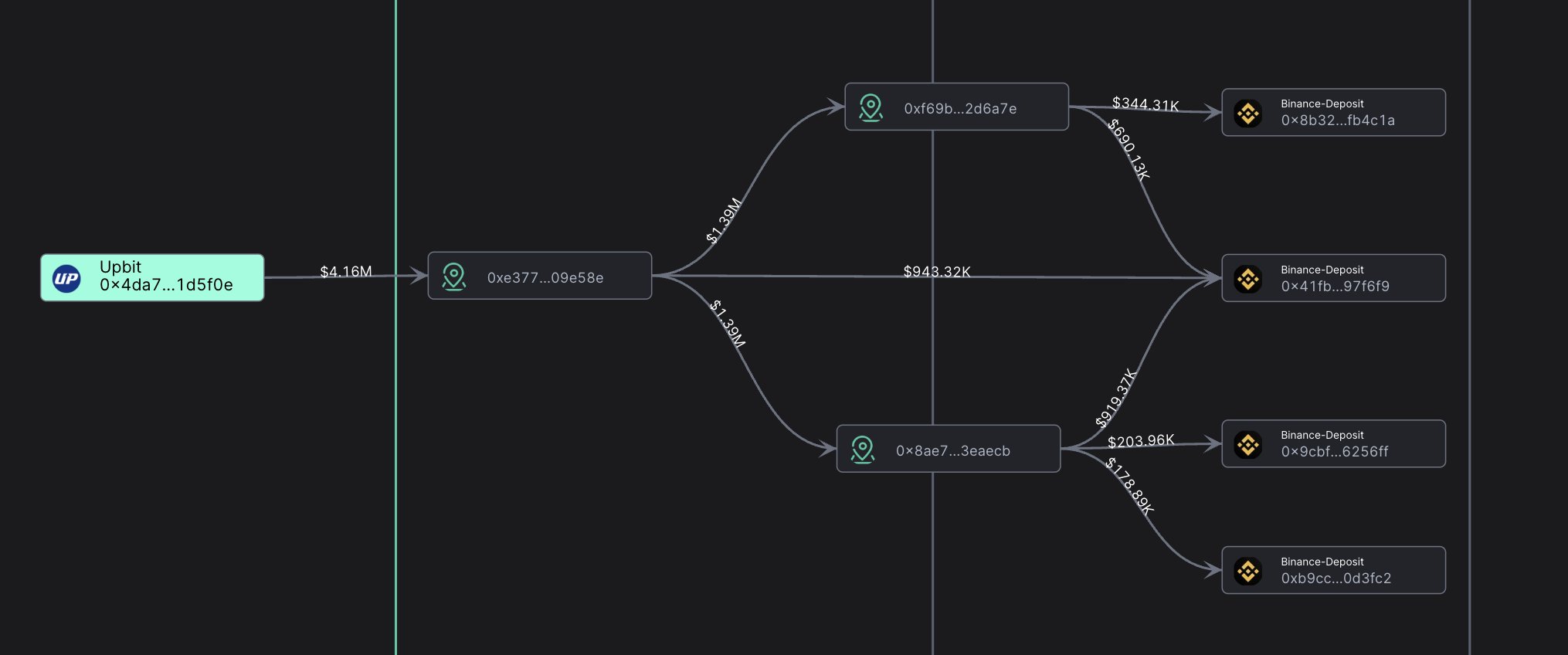Click location pin icon on 0x8ae7...3eaecb node
Viewport: 1568px width, 655px height.
click(x=862, y=450)
